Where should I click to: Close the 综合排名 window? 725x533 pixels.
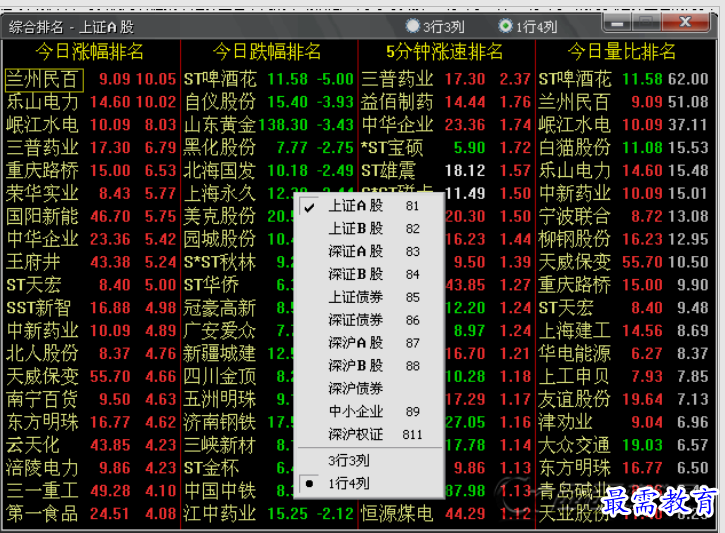click(685, 23)
